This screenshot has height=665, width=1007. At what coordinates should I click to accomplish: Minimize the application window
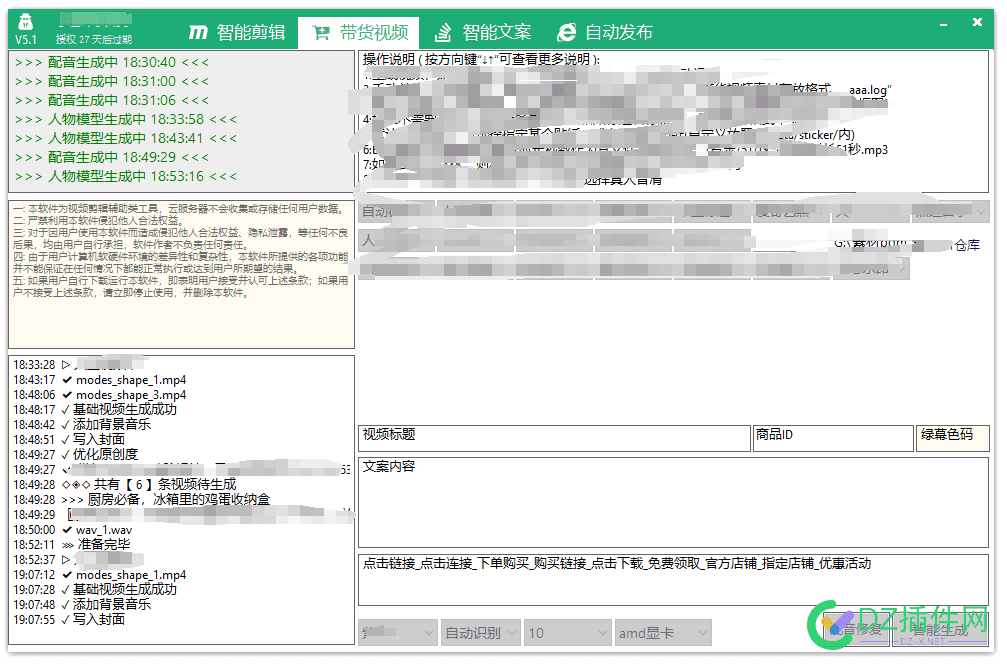click(x=943, y=24)
